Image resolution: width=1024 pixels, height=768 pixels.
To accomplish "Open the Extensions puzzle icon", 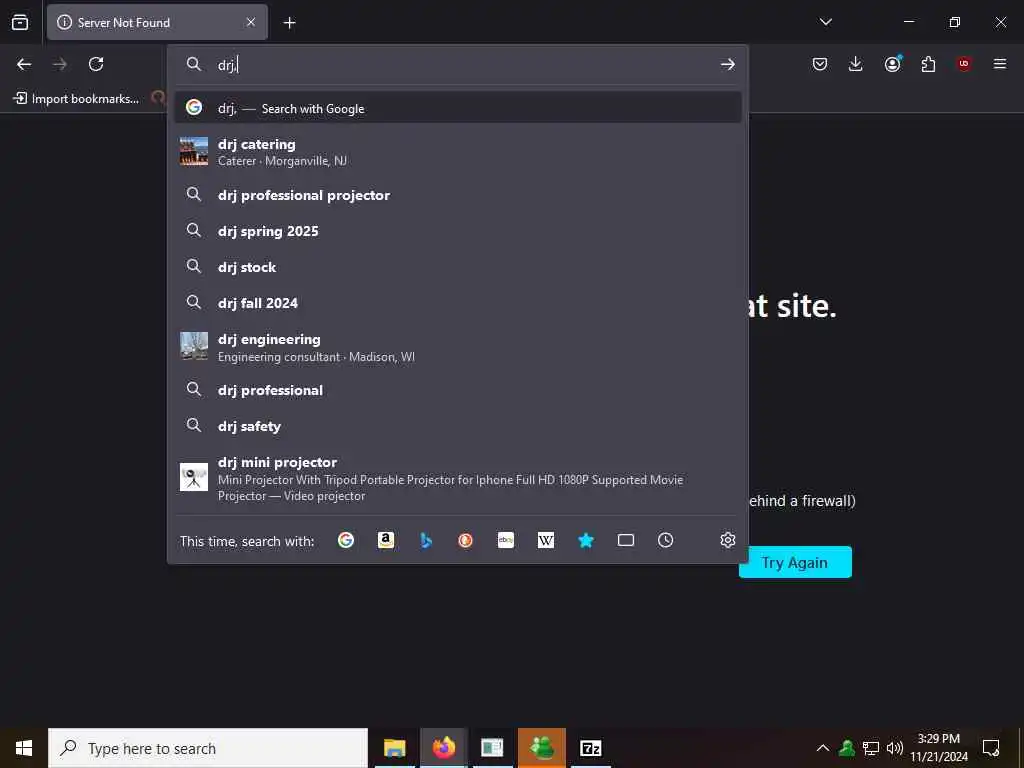I will (x=928, y=64).
